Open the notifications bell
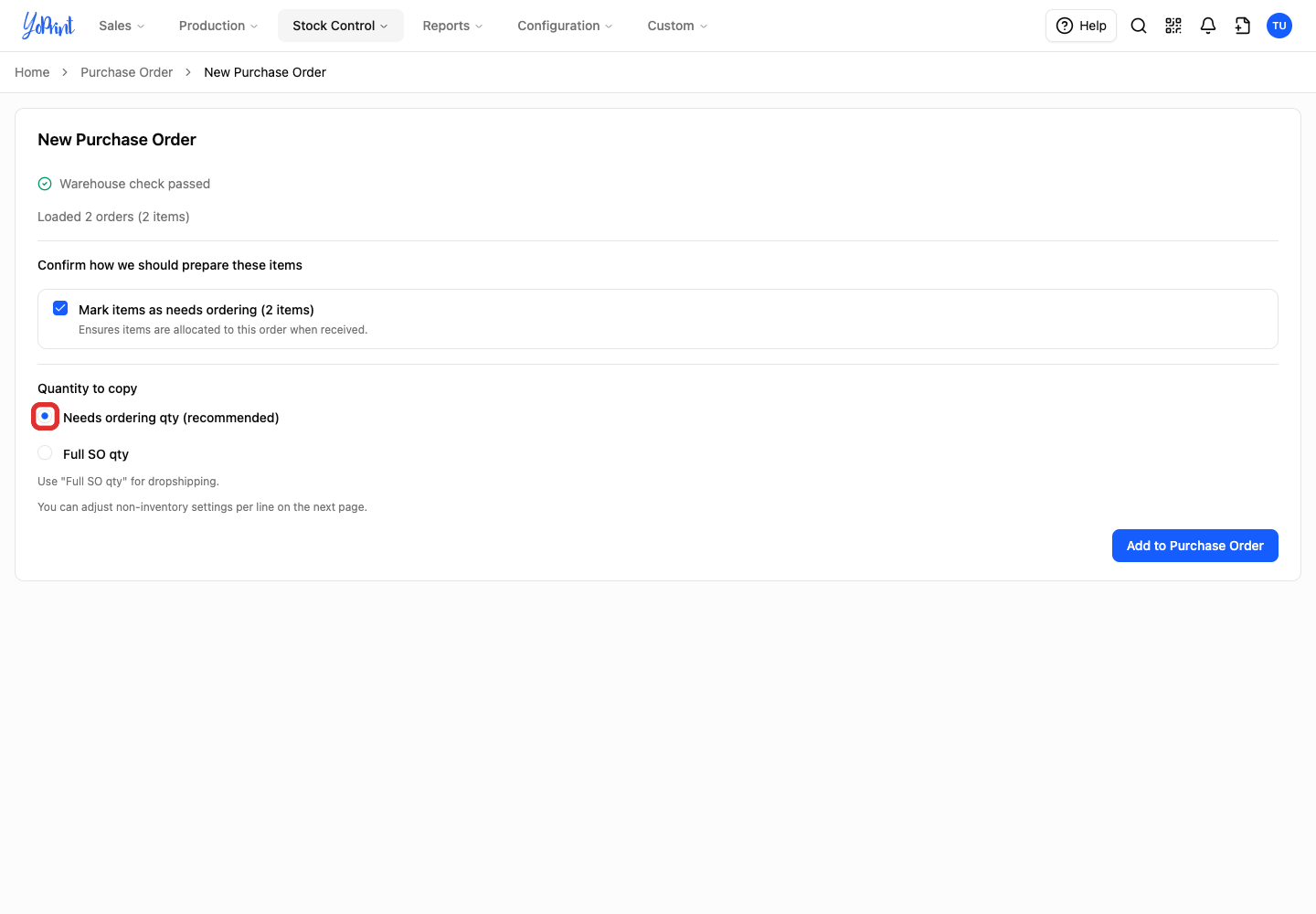Image resolution: width=1316 pixels, height=914 pixels. coord(1208,26)
